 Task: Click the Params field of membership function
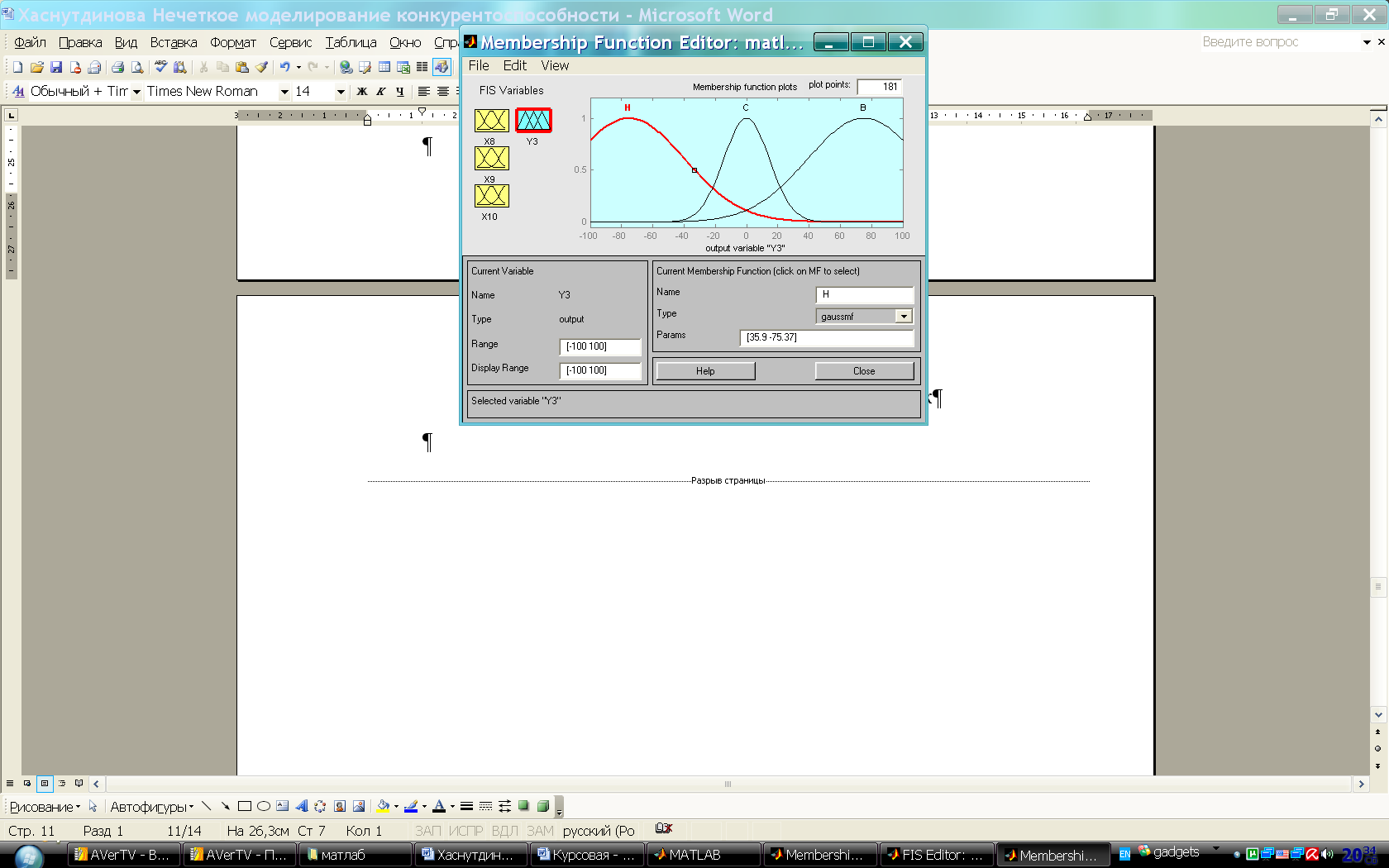pyautogui.click(x=827, y=337)
